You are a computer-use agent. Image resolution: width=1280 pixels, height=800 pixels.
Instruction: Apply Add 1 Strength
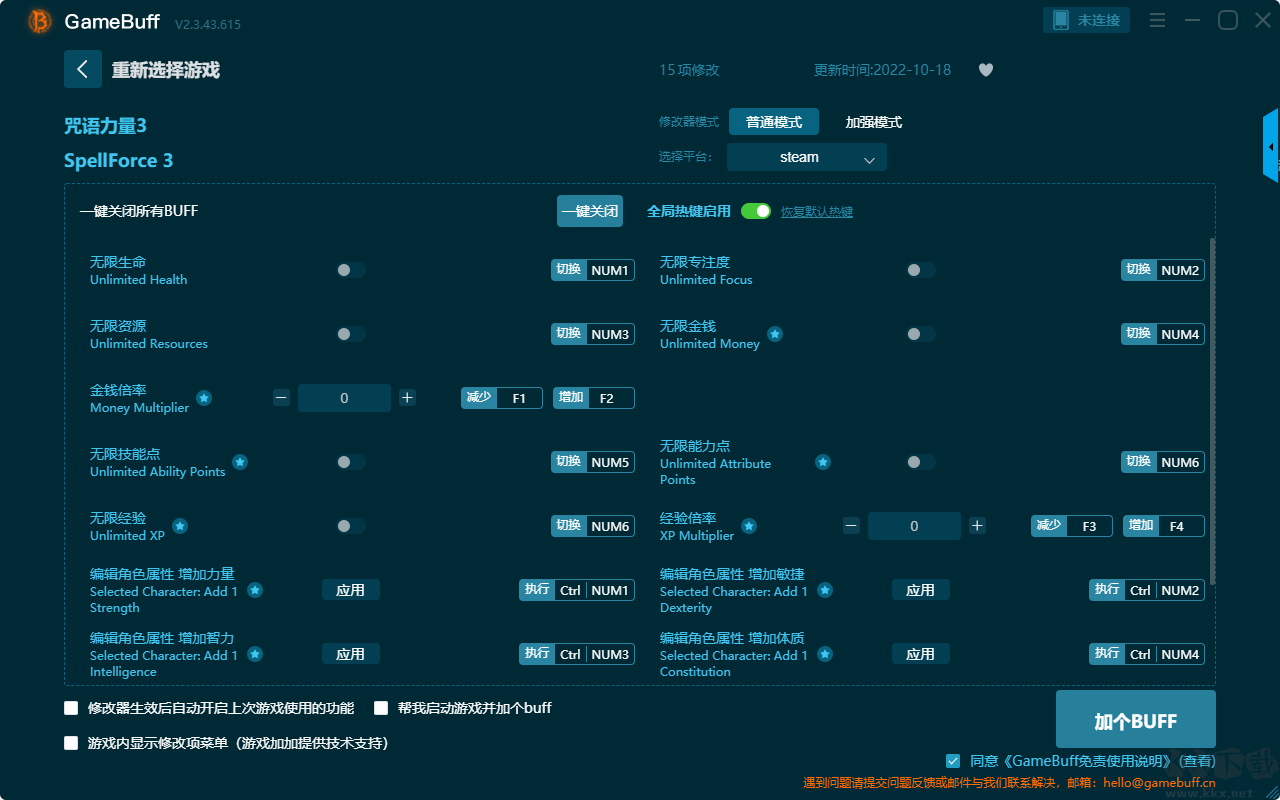351,590
